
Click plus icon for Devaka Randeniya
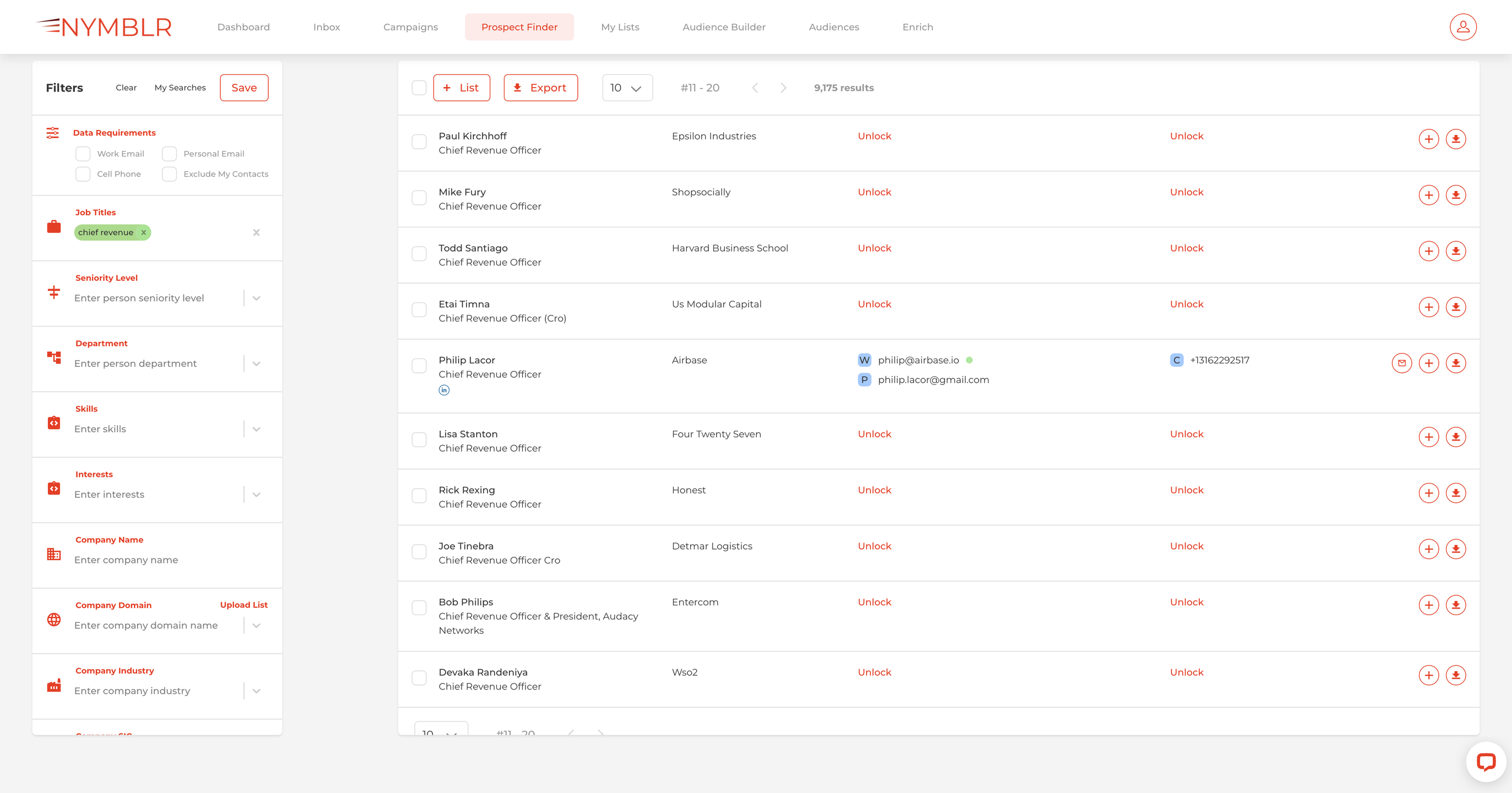tap(1428, 676)
